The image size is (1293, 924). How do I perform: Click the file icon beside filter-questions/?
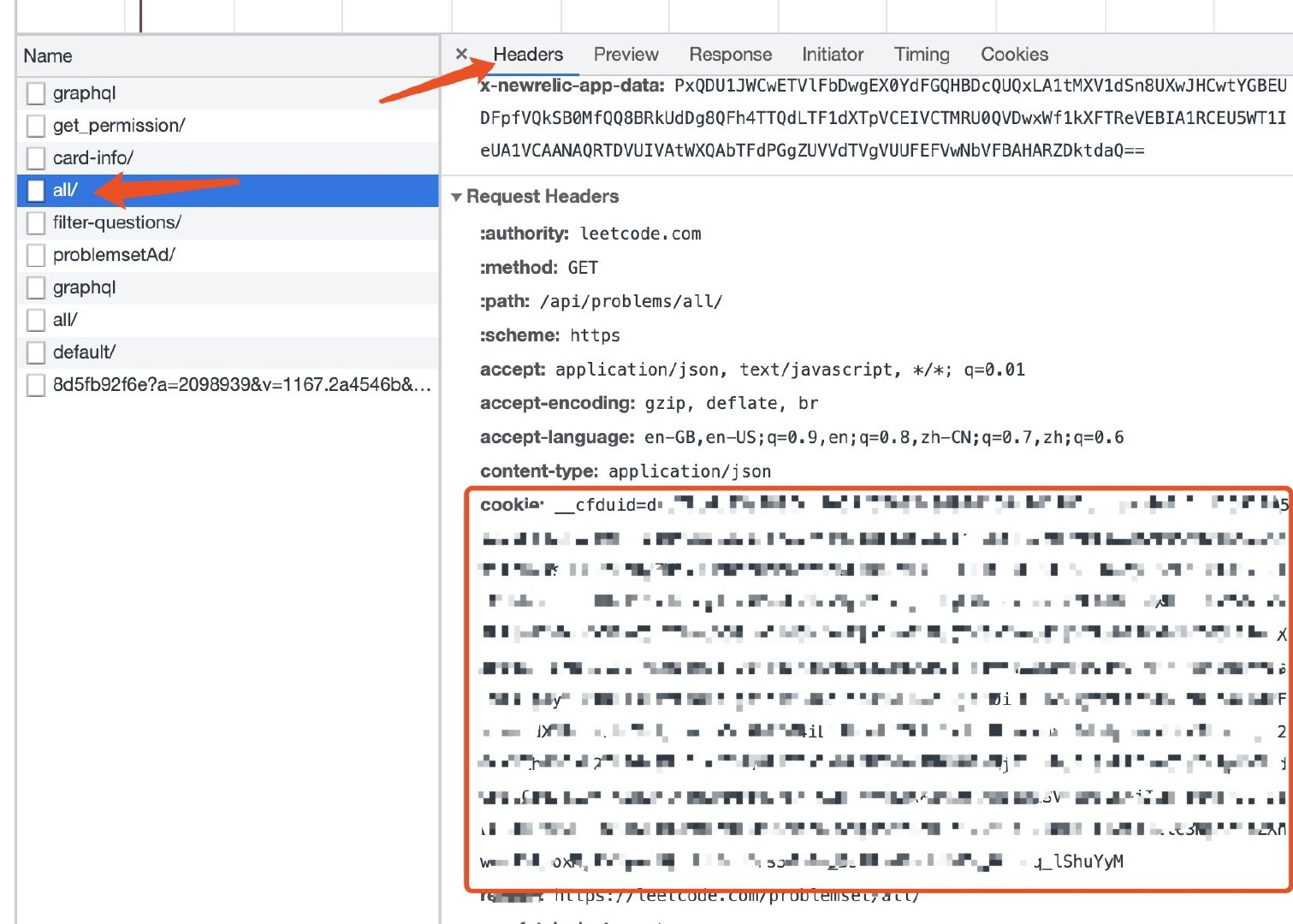(36, 222)
